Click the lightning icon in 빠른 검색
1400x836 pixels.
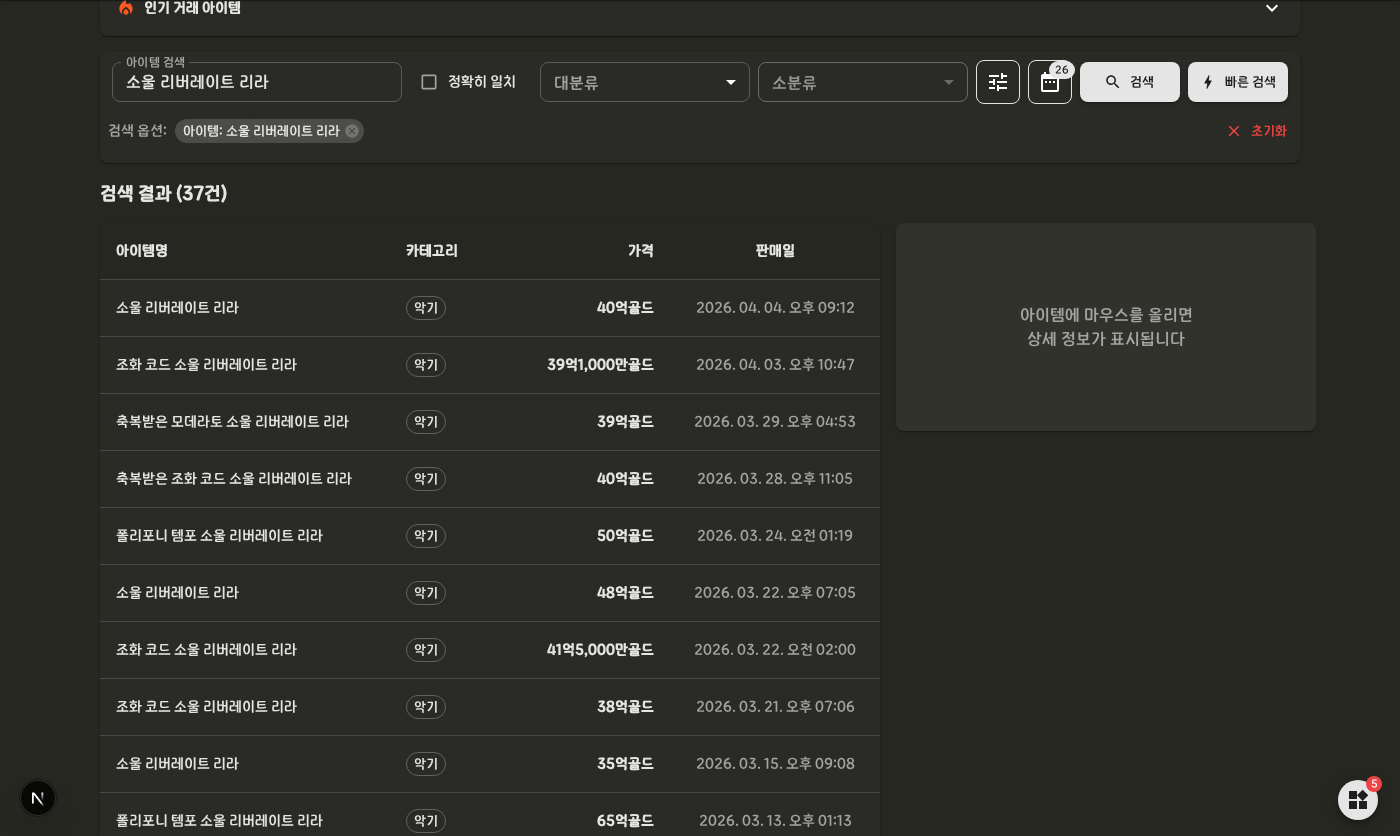[1208, 82]
